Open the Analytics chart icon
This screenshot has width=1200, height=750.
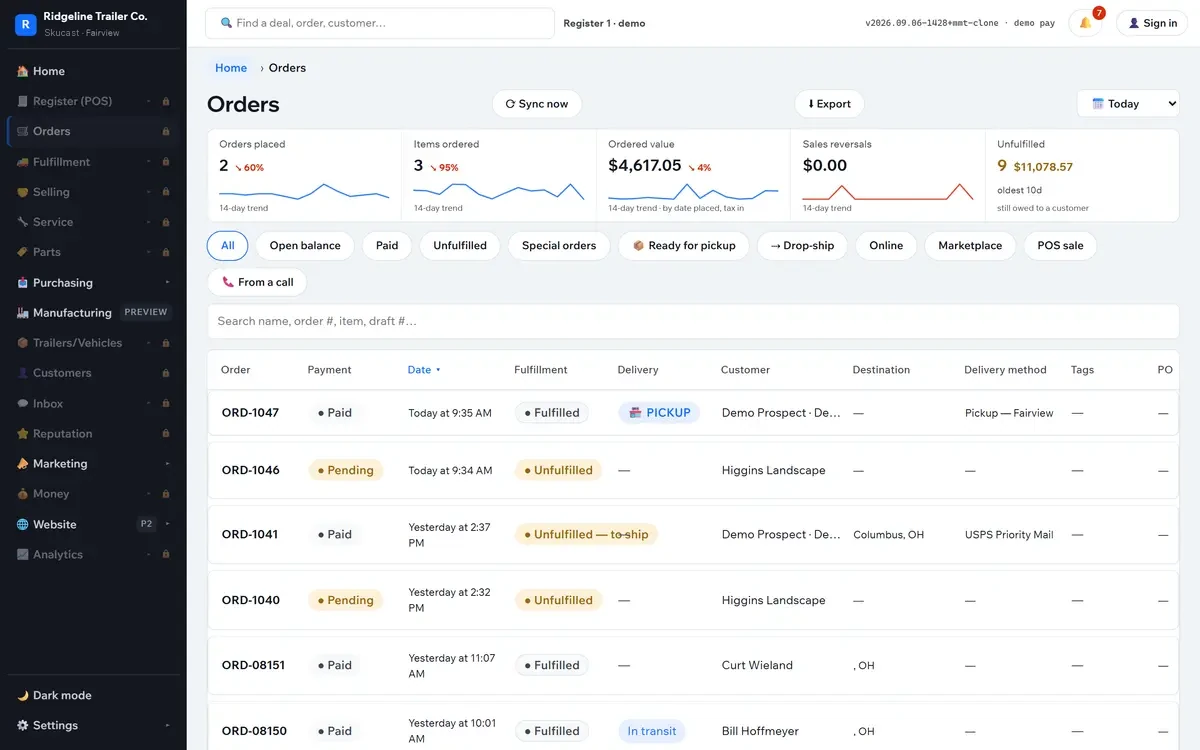pos(22,555)
